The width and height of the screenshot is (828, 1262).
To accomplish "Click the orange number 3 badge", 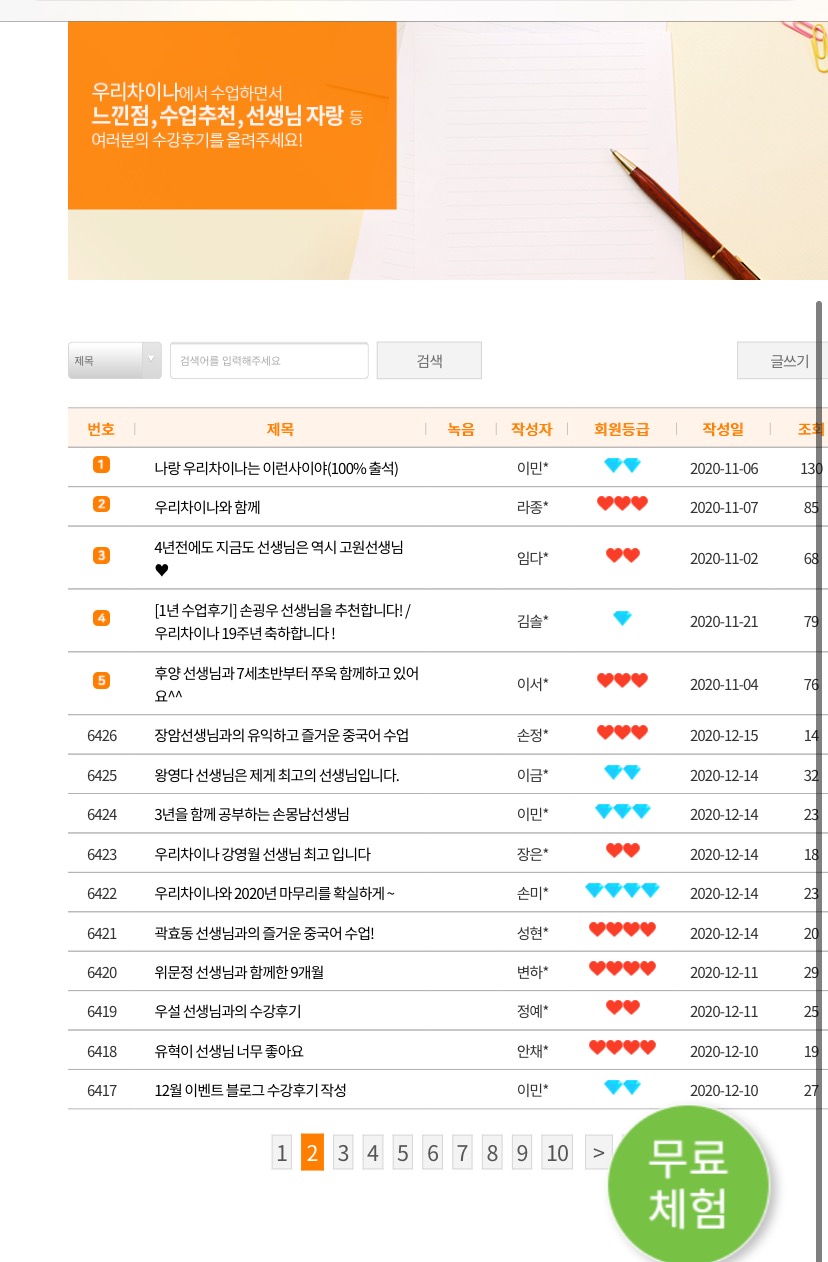I will coord(101,555).
